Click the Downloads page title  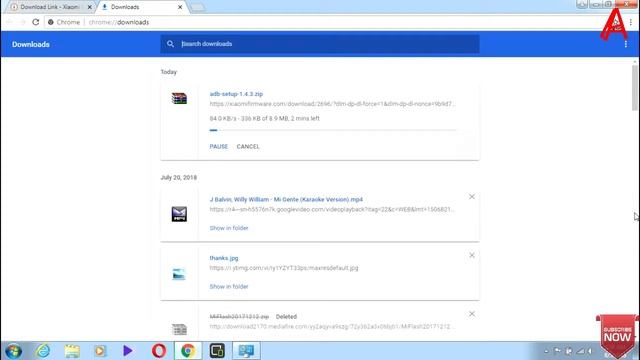(x=31, y=44)
